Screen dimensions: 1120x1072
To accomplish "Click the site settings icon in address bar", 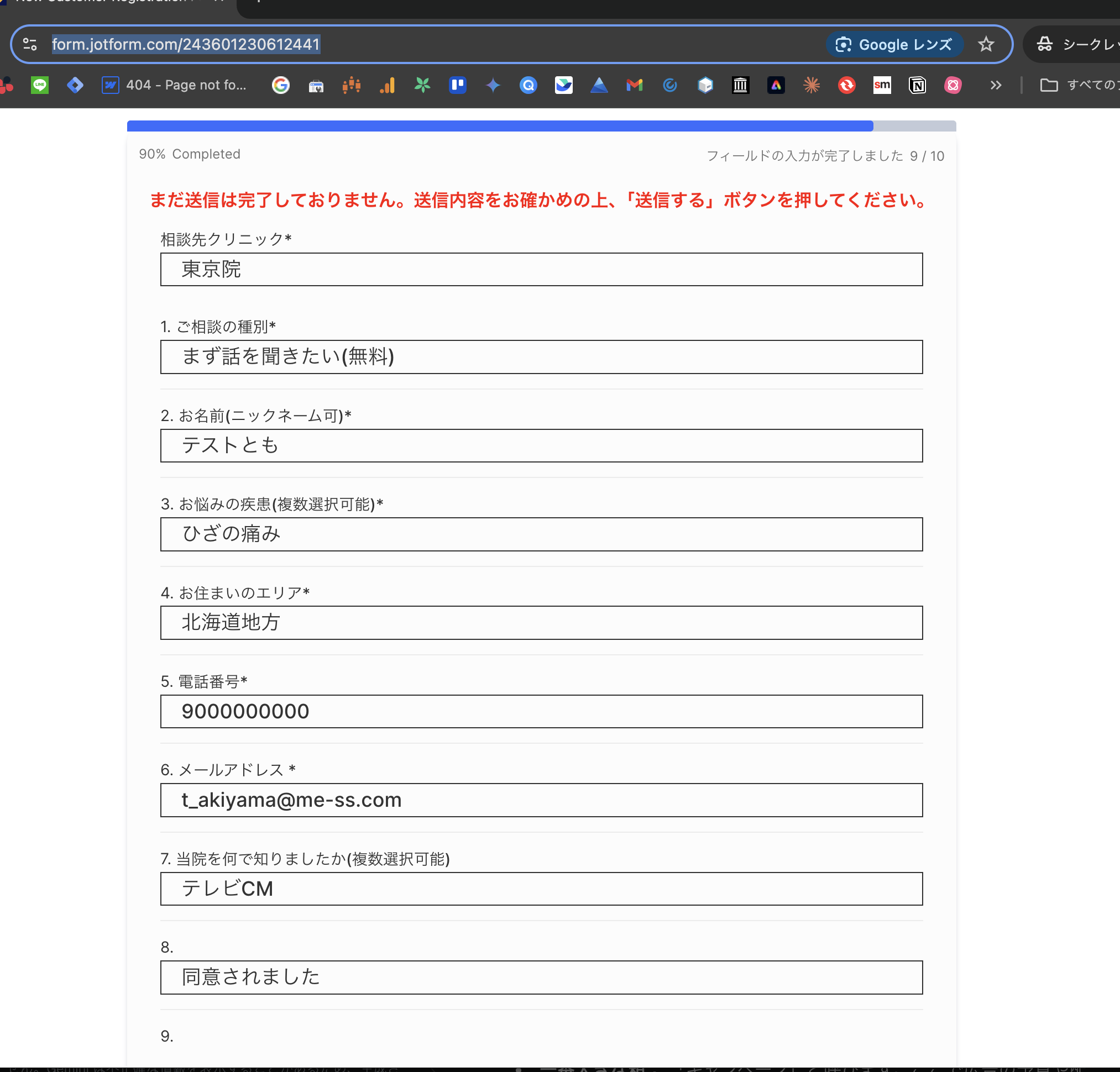I will [30, 44].
